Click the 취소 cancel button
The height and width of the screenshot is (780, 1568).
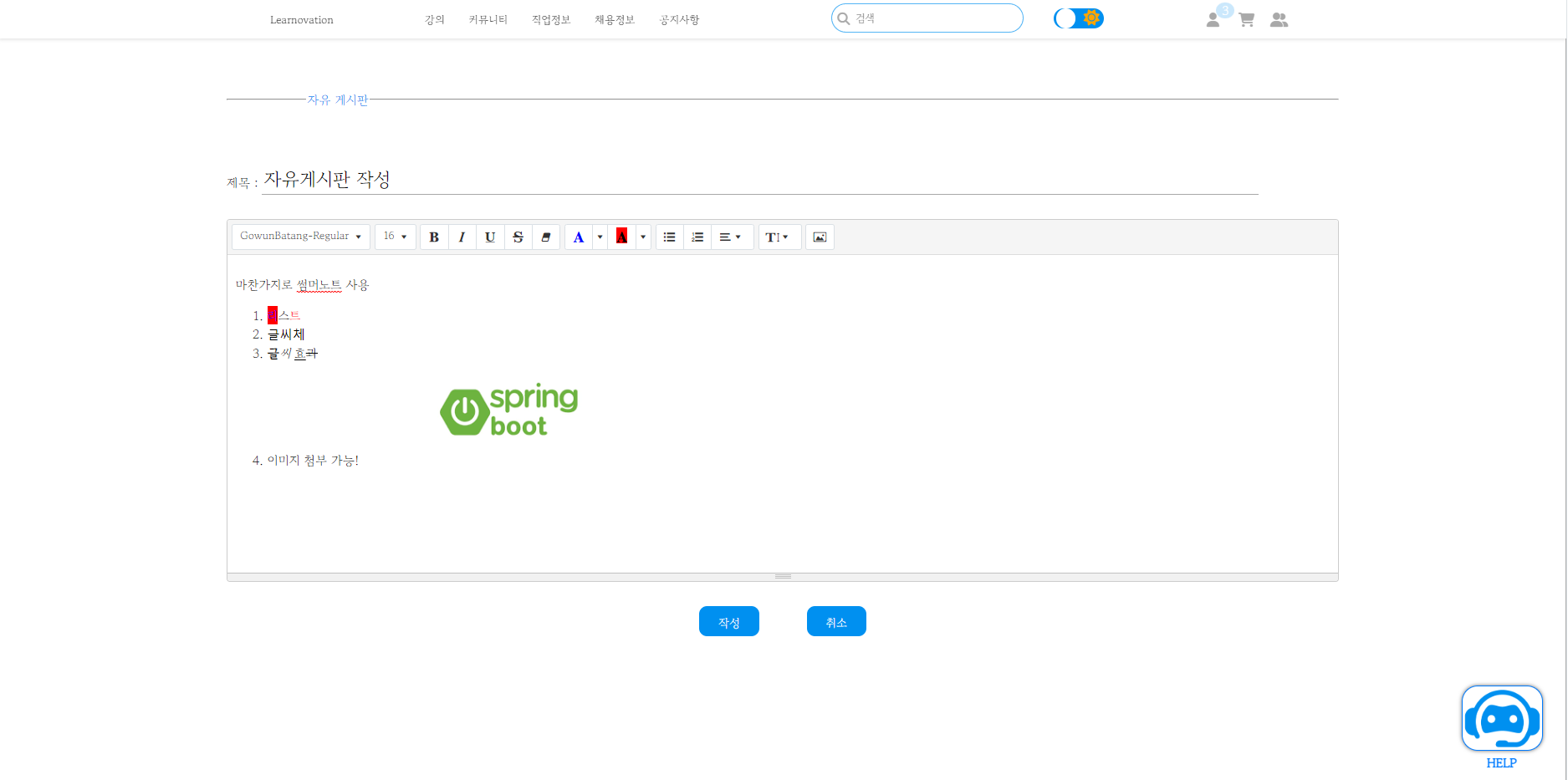(x=835, y=621)
